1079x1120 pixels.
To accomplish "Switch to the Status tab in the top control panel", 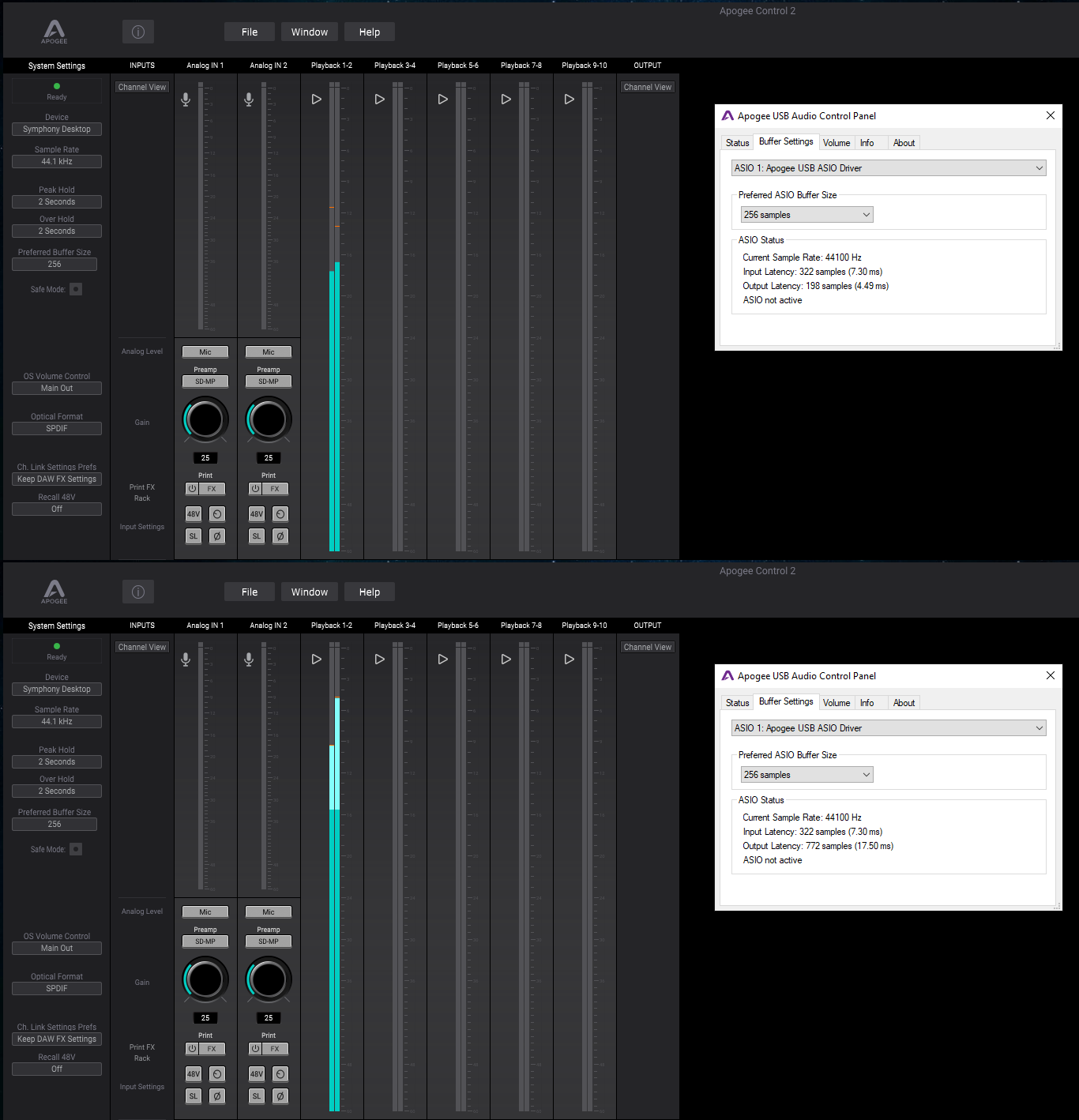I will [738, 143].
